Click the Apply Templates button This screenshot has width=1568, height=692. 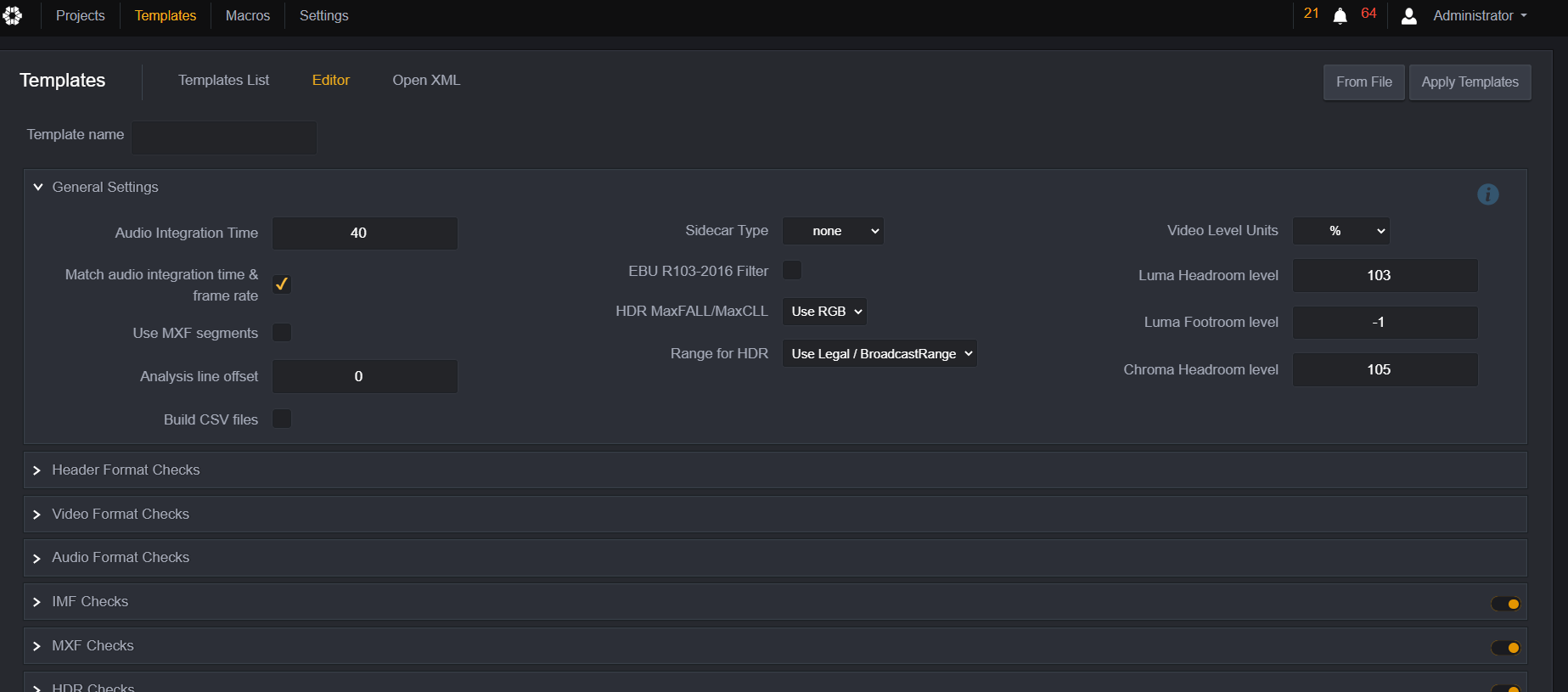pos(1470,82)
